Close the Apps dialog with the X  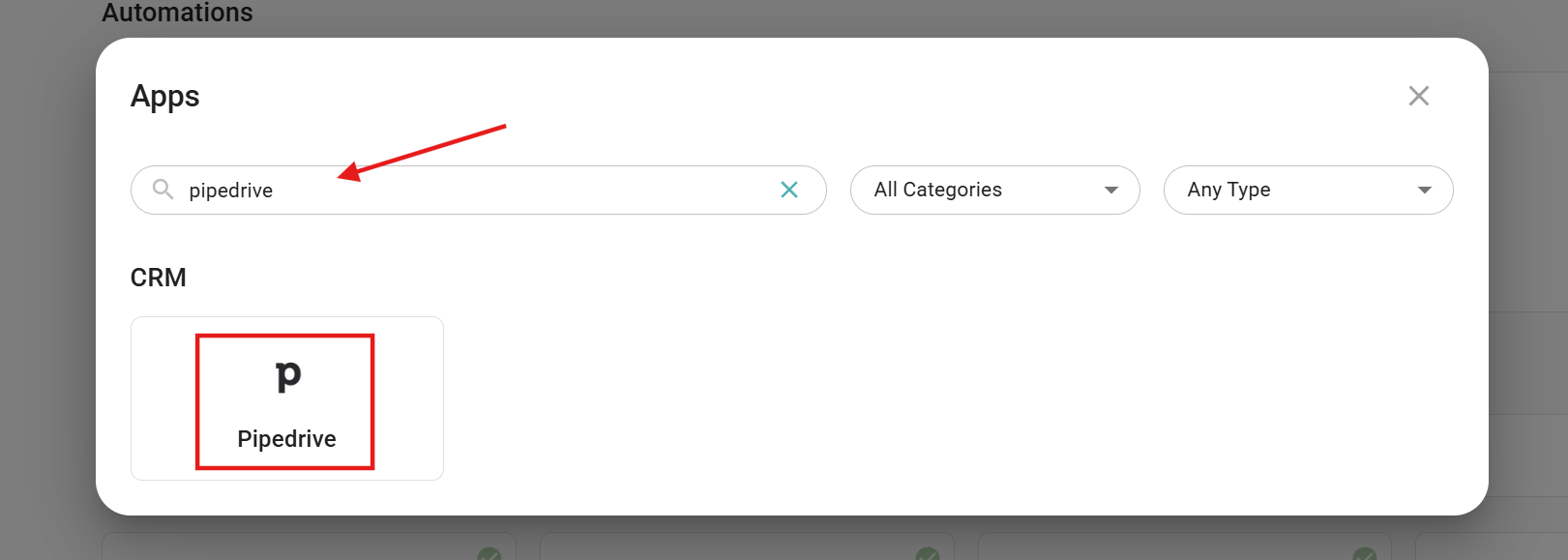tap(1418, 96)
